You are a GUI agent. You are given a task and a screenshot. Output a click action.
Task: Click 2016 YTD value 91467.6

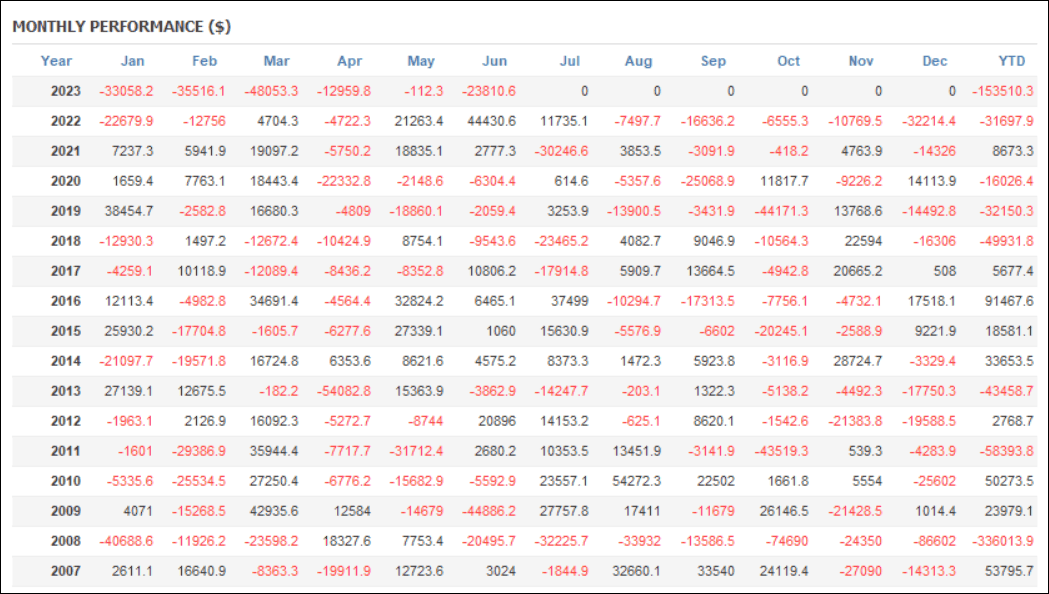tap(1009, 301)
